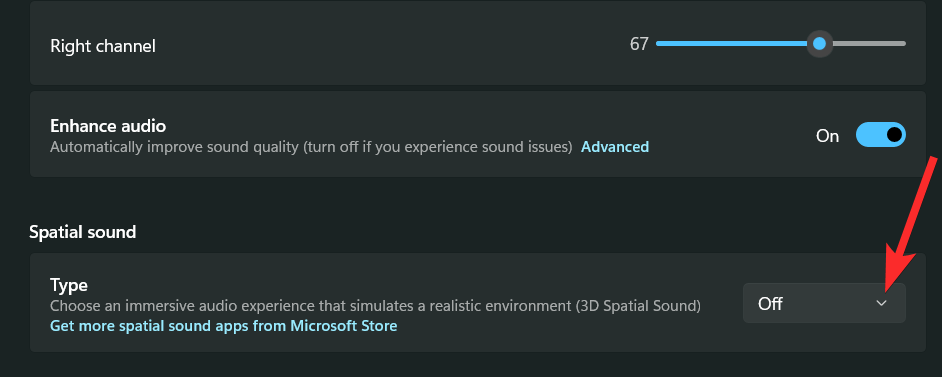The width and height of the screenshot is (942, 377).
Task: Click the Automatically improve sound quality description
Action: point(311,146)
